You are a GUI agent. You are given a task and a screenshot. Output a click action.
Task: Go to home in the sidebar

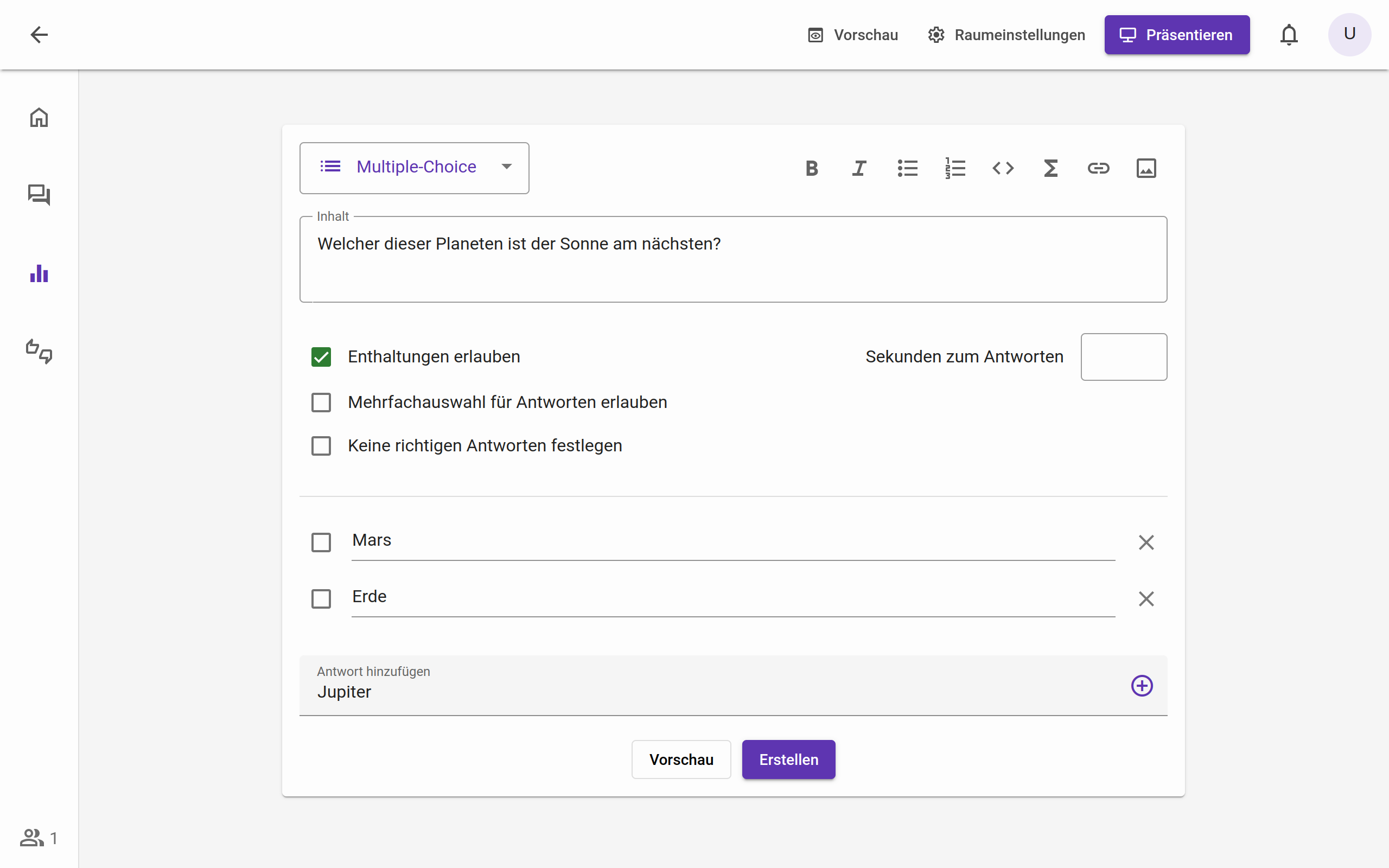[39, 117]
